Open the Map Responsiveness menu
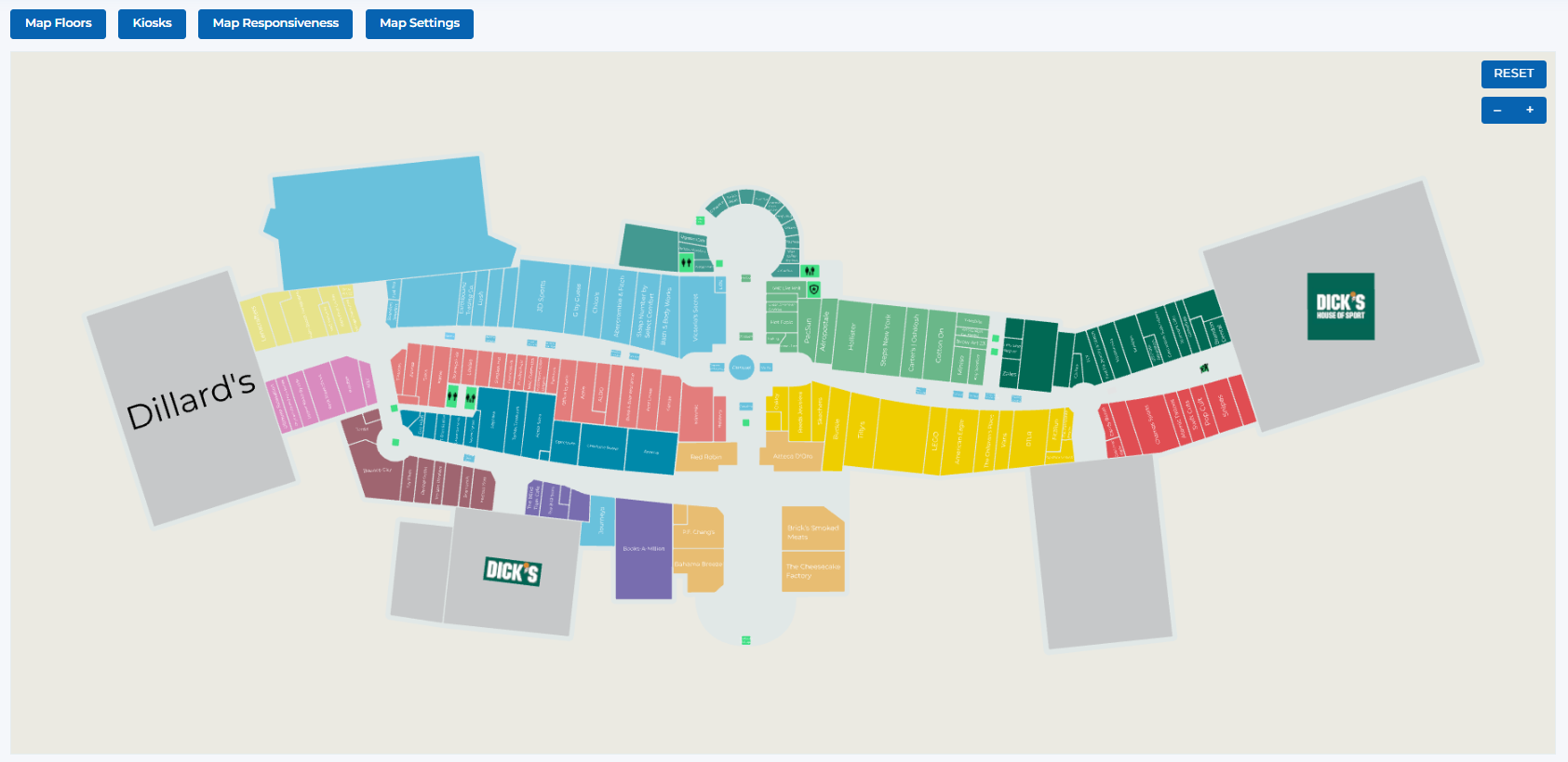Image resolution: width=1568 pixels, height=762 pixels. pos(275,24)
